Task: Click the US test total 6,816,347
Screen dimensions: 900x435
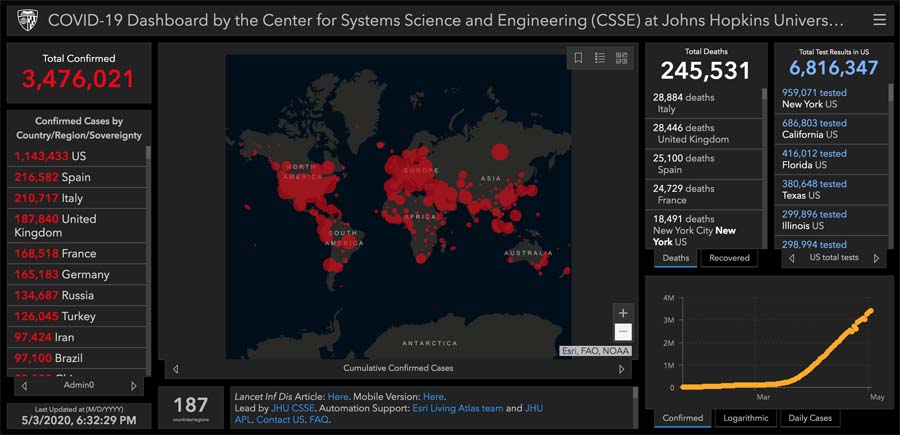Action: coord(833,68)
